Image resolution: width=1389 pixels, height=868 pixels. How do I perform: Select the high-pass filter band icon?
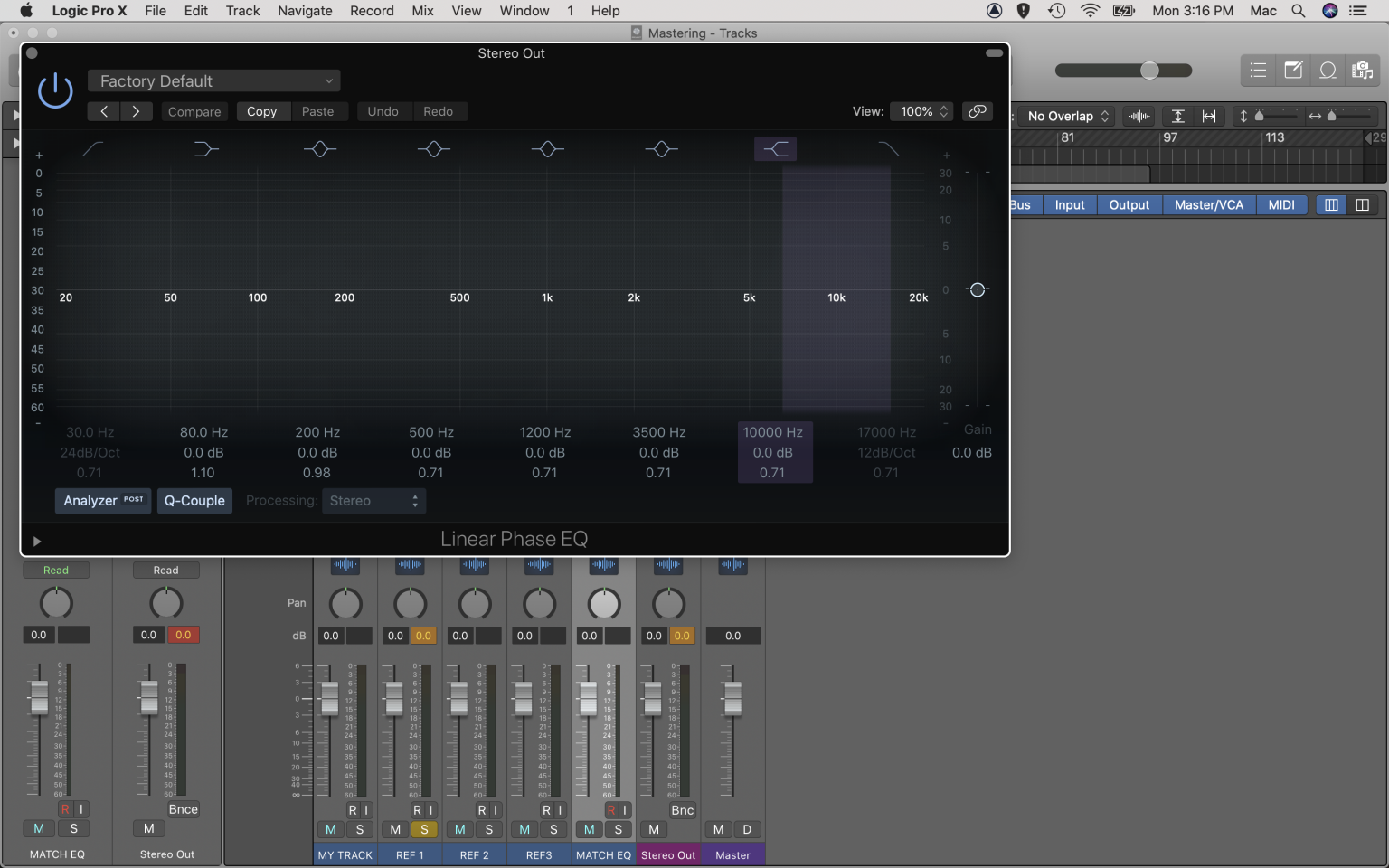[x=90, y=148]
